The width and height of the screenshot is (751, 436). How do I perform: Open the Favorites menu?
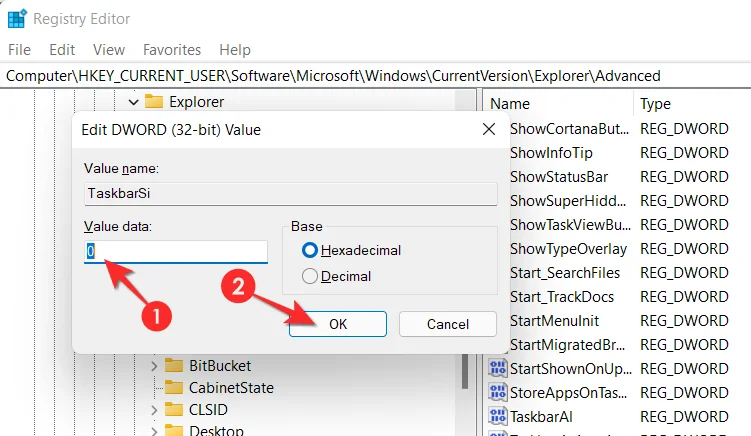pyautogui.click(x=172, y=50)
